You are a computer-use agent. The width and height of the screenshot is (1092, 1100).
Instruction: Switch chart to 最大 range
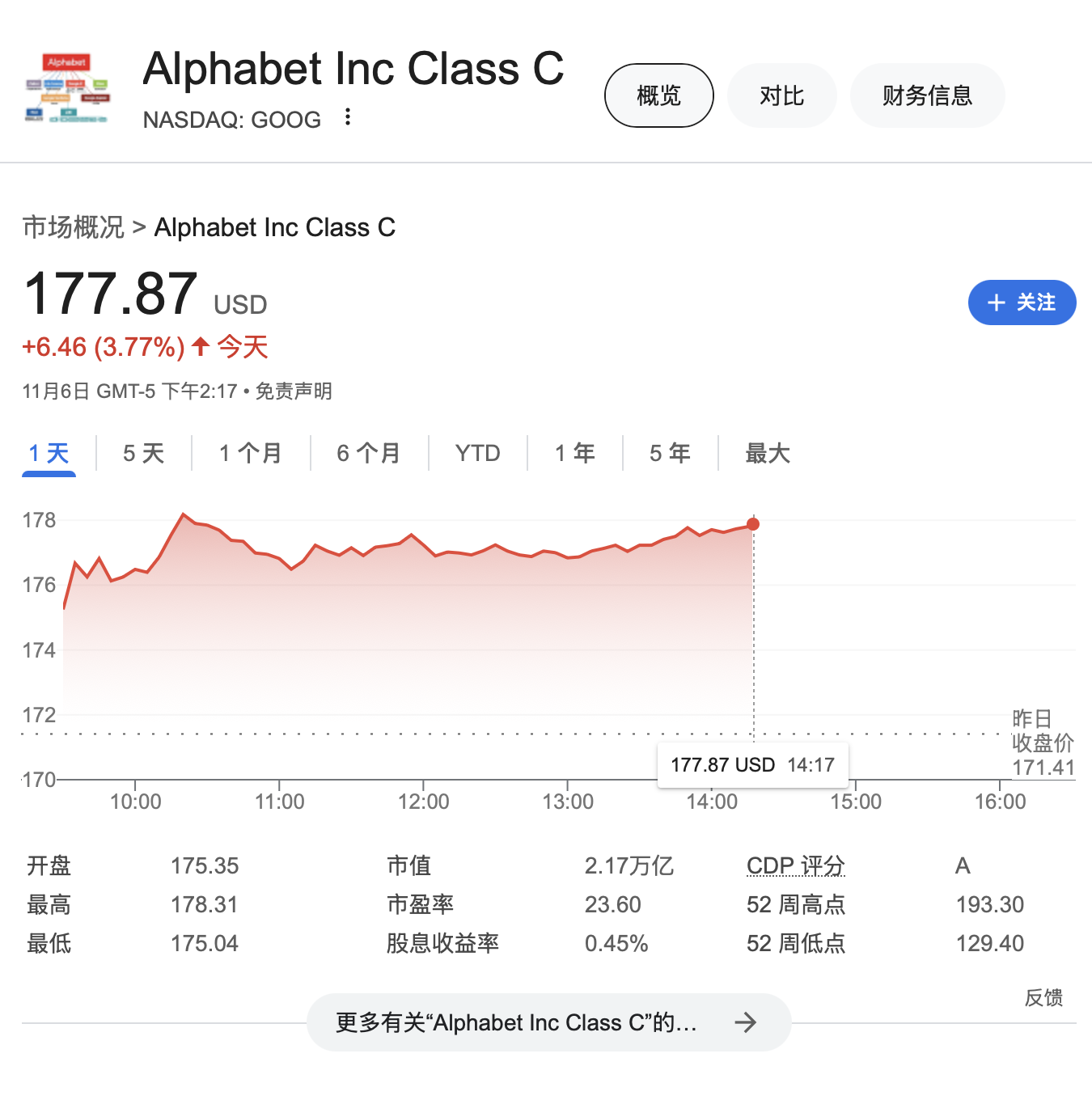pyautogui.click(x=767, y=453)
